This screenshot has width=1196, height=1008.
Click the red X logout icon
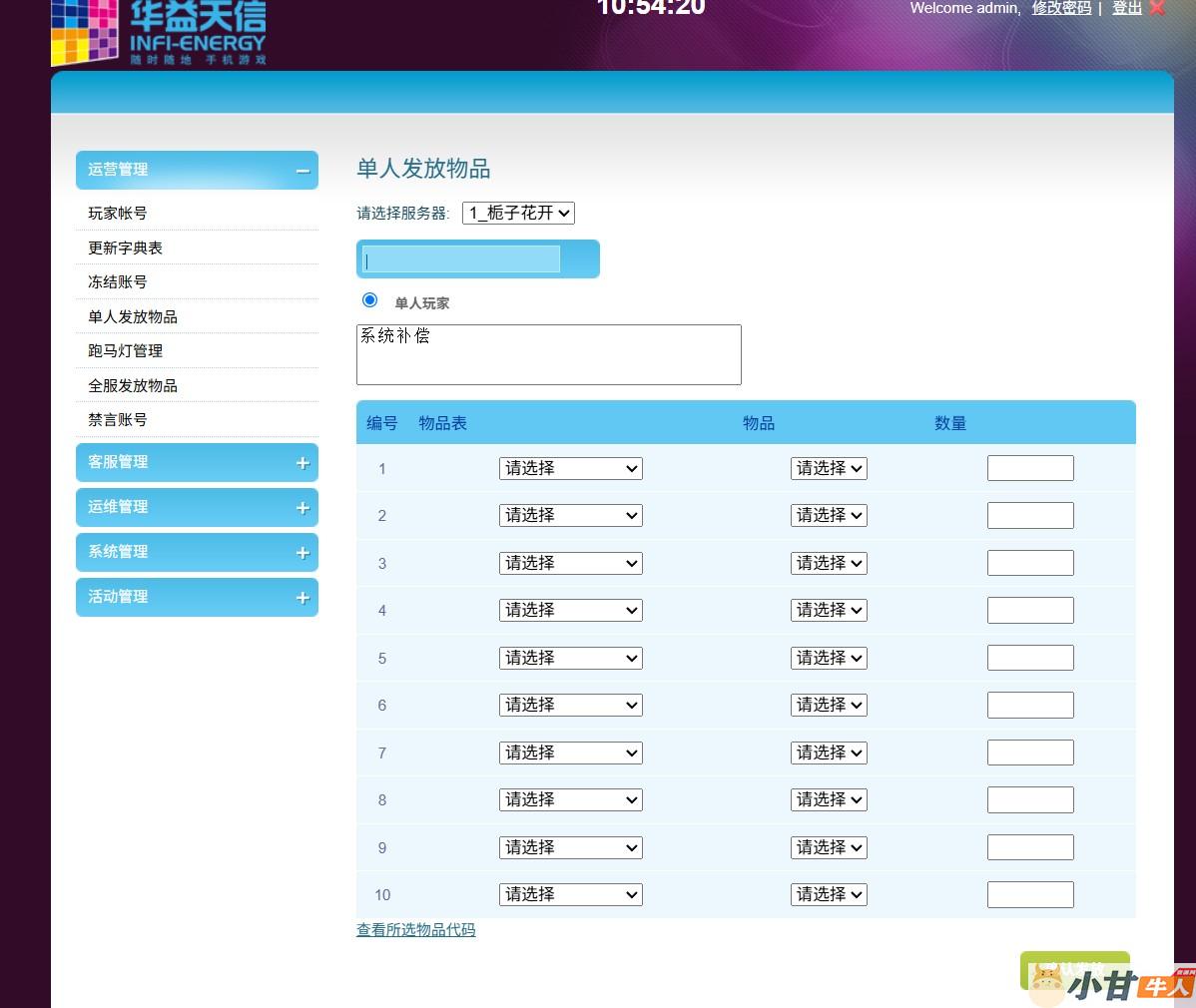coord(1157,8)
